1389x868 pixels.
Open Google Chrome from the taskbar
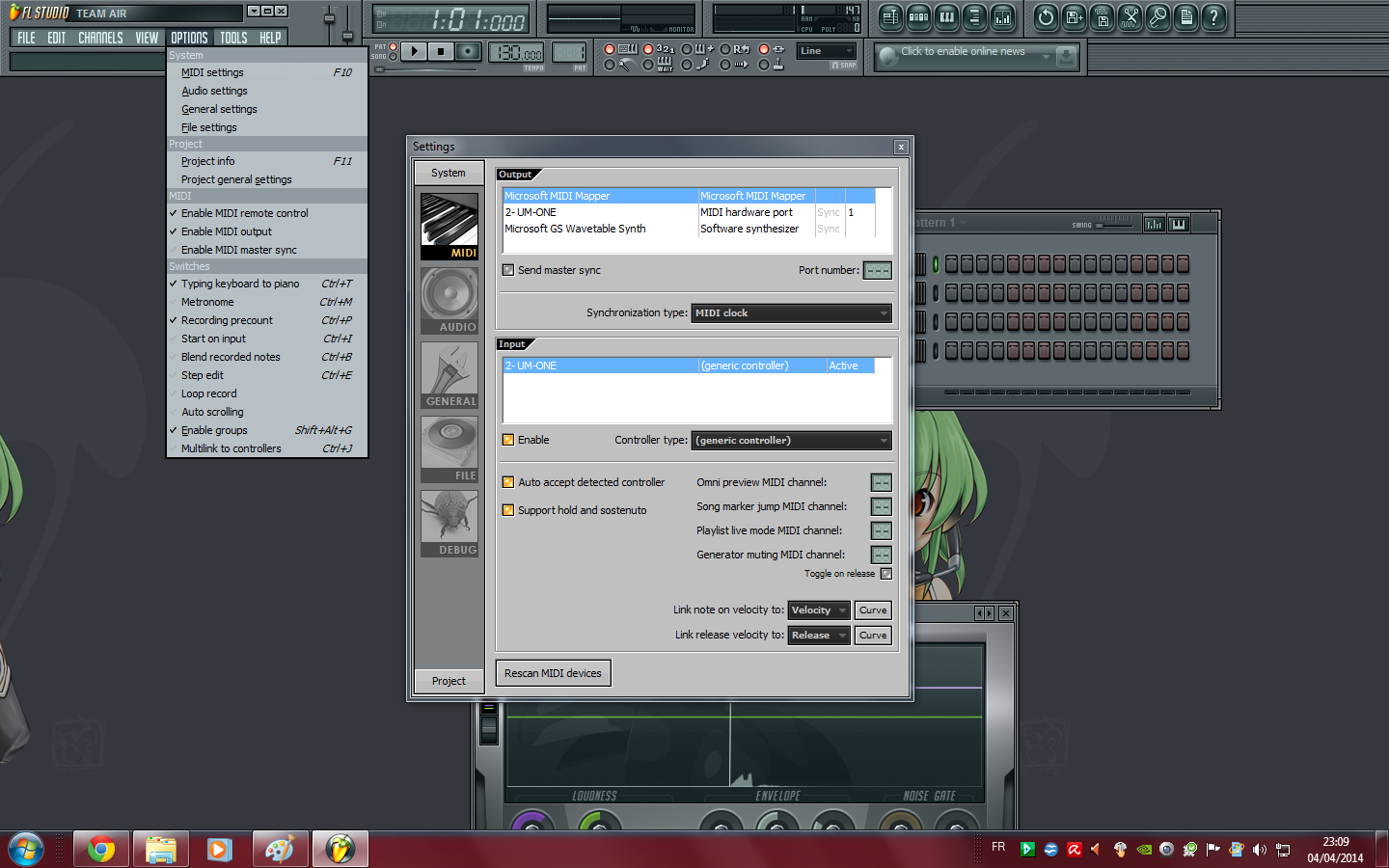tap(101, 850)
